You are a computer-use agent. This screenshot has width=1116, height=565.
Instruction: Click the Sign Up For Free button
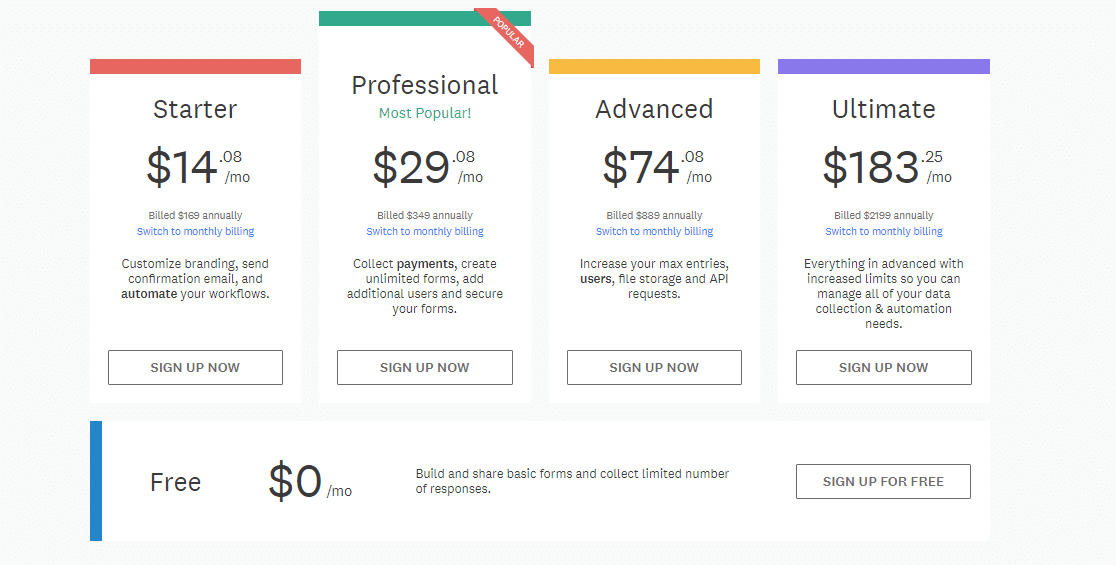tap(883, 481)
